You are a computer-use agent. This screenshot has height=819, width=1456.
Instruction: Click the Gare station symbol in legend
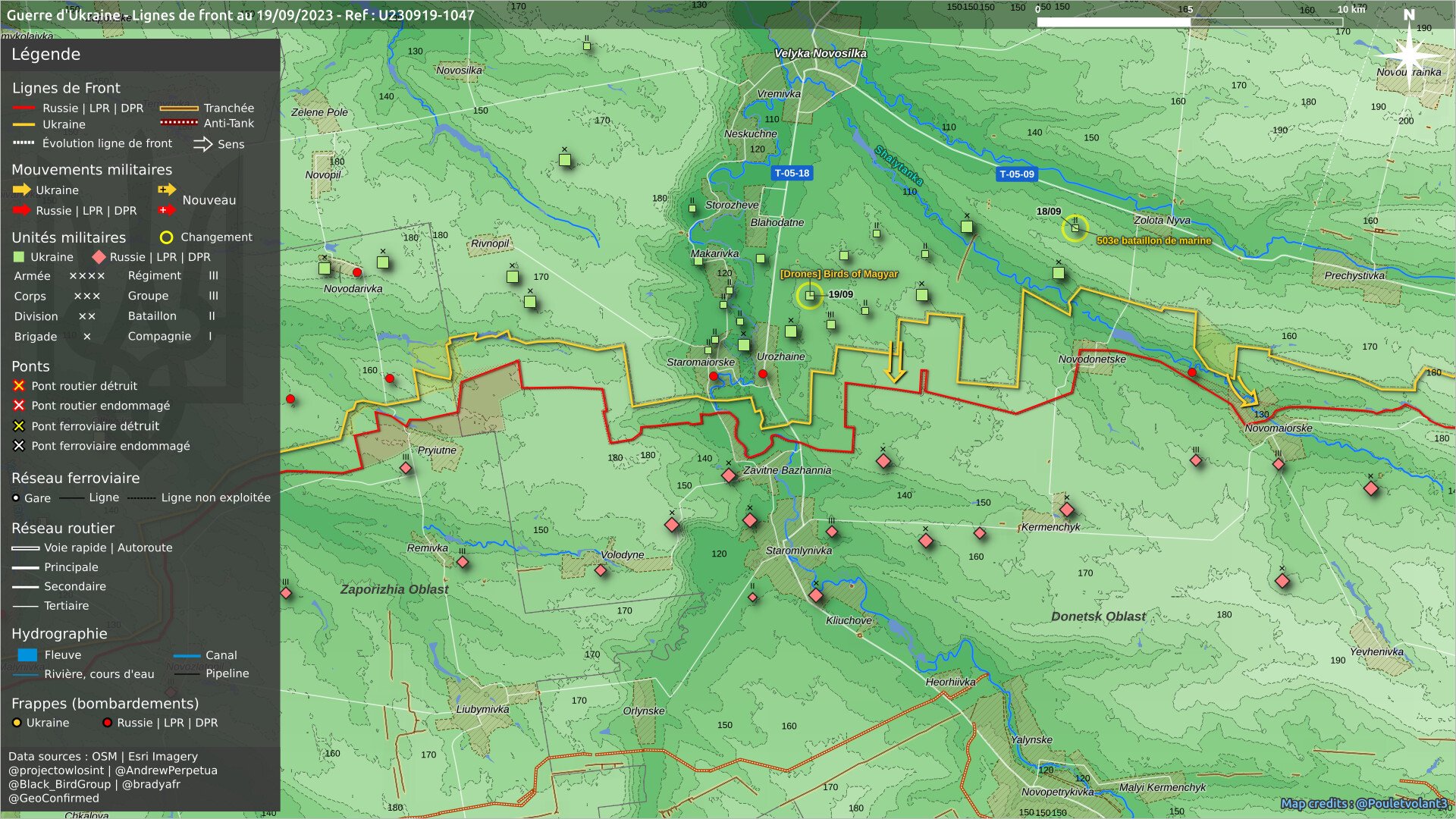click(x=16, y=498)
